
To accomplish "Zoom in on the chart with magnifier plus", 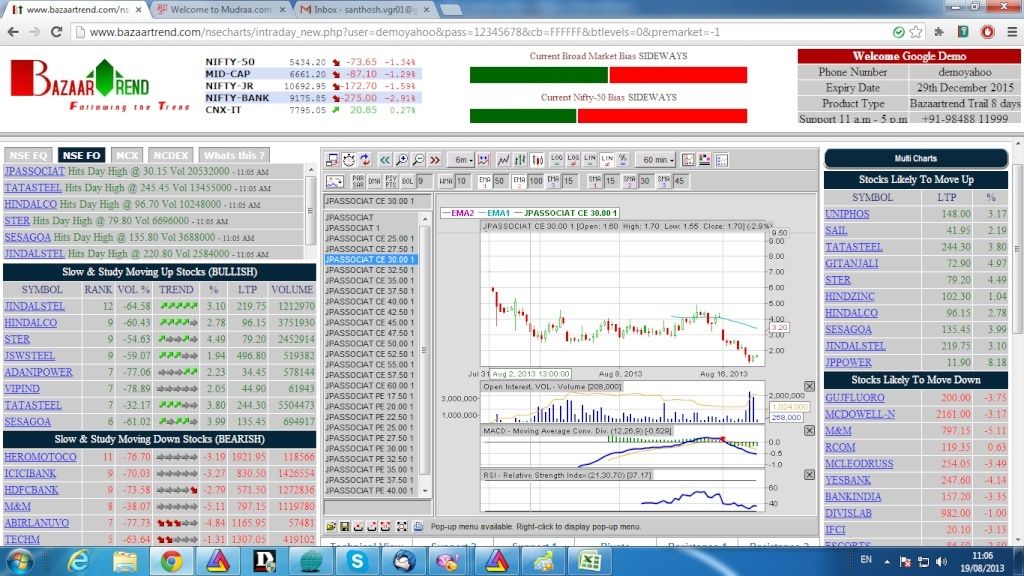I will [x=402, y=160].
